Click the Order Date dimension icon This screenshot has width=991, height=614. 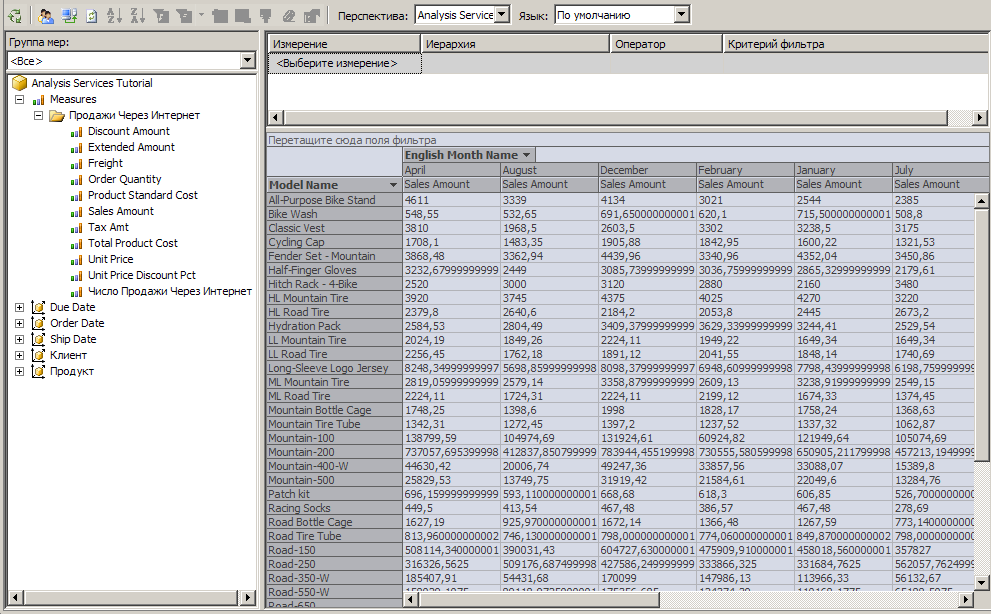coord(39,323)
